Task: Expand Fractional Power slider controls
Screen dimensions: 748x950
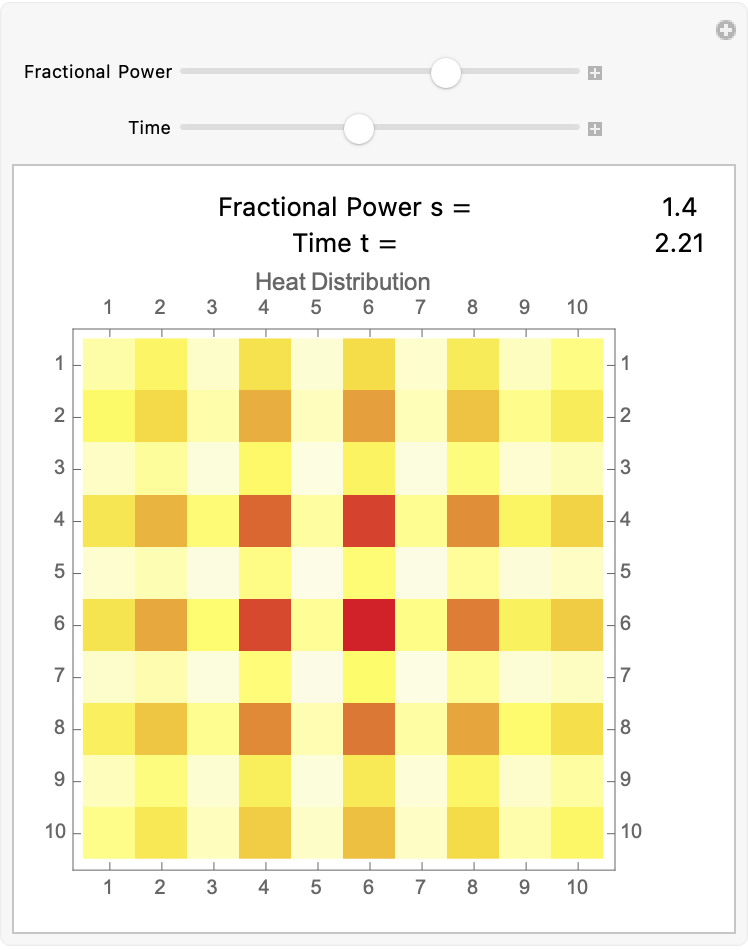Action: pyautogui.click(x=595, y=73)
